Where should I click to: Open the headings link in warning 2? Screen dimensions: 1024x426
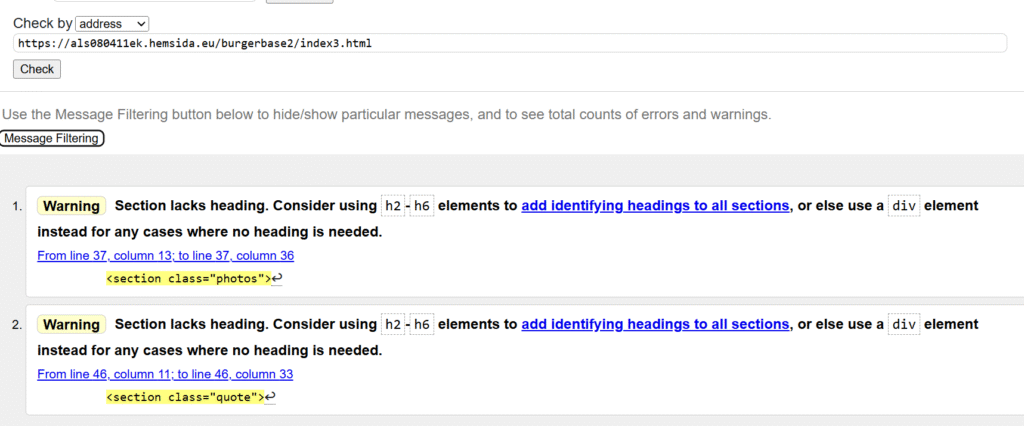(655, 324)
